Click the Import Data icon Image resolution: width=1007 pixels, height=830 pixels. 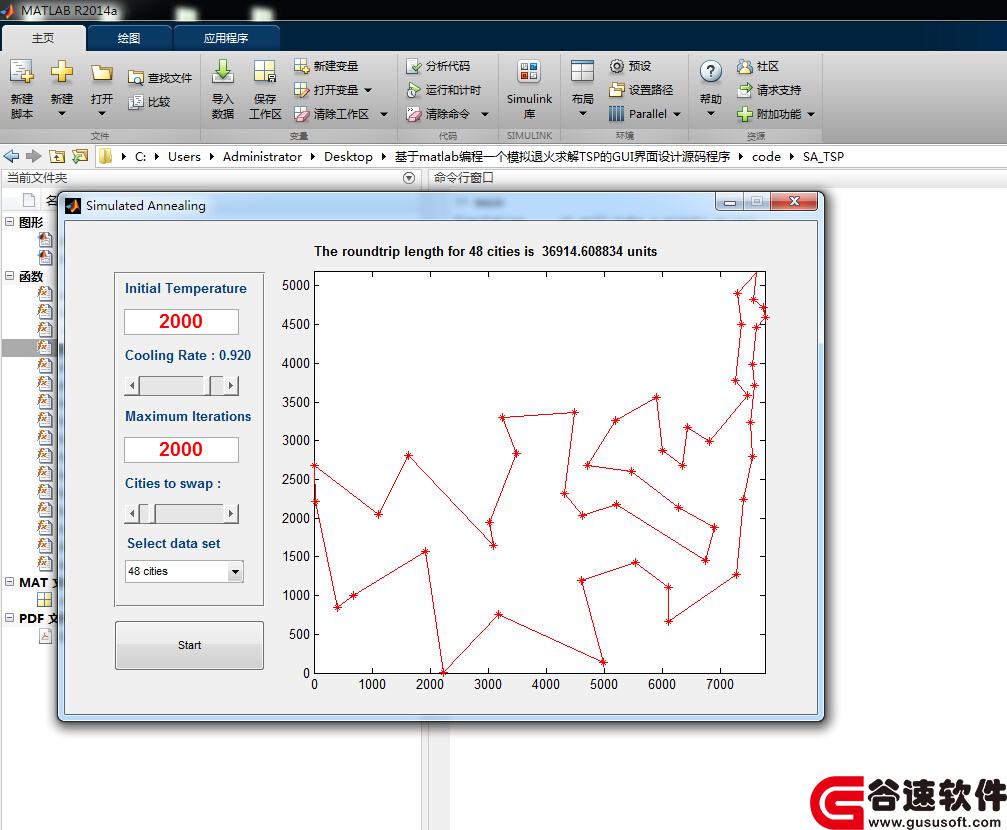tap(223, 71)
